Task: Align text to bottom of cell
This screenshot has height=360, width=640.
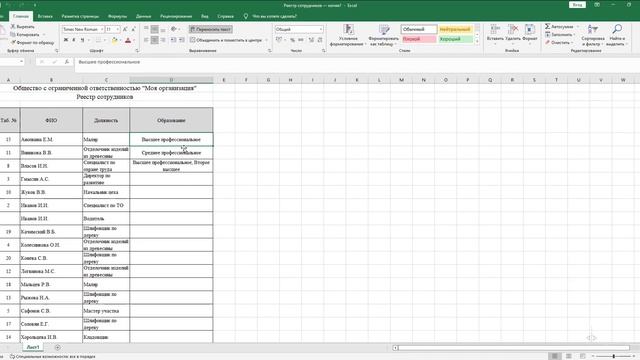Action: coord(163,29)
